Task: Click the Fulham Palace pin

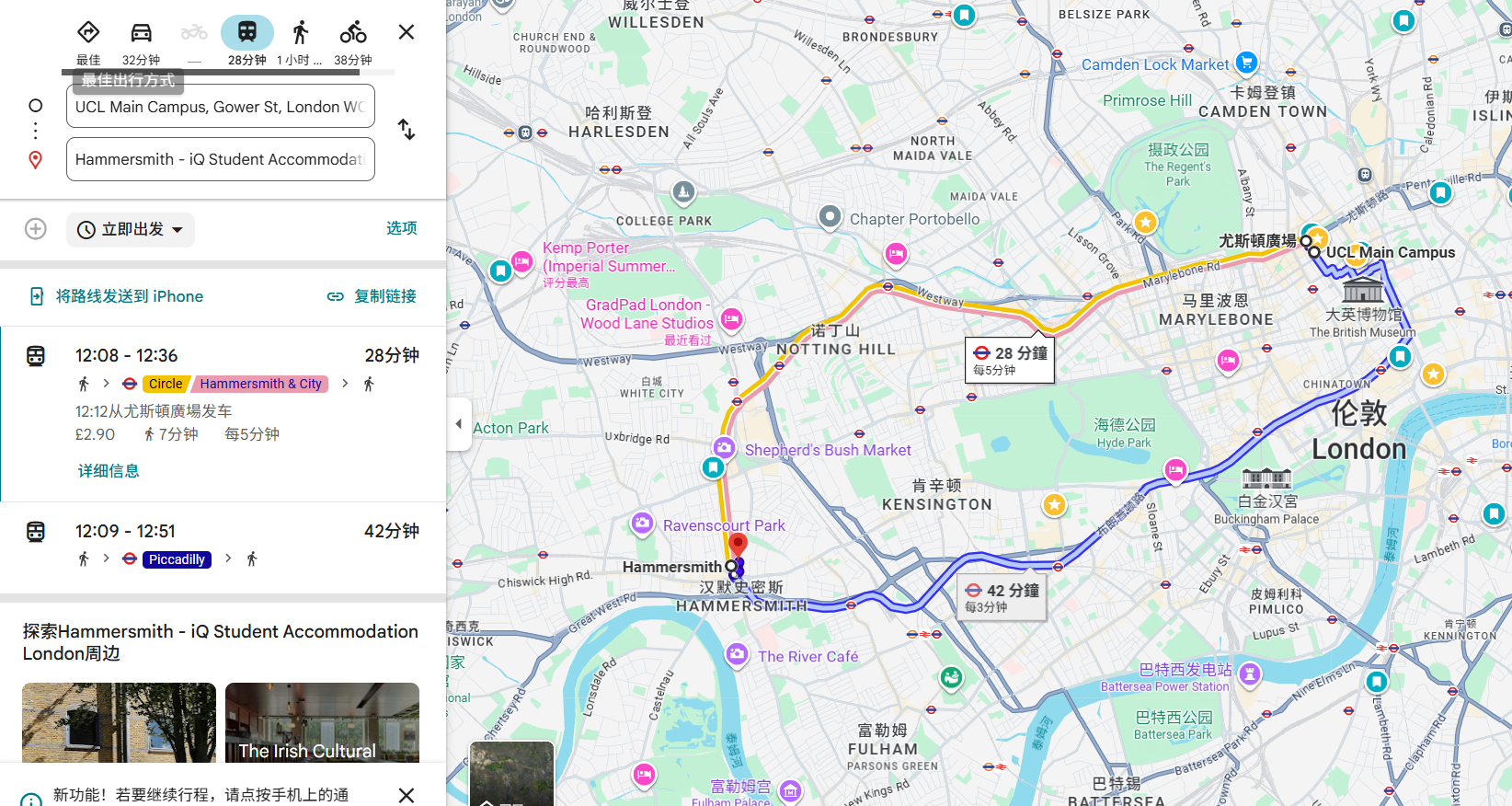Action: 791,790
